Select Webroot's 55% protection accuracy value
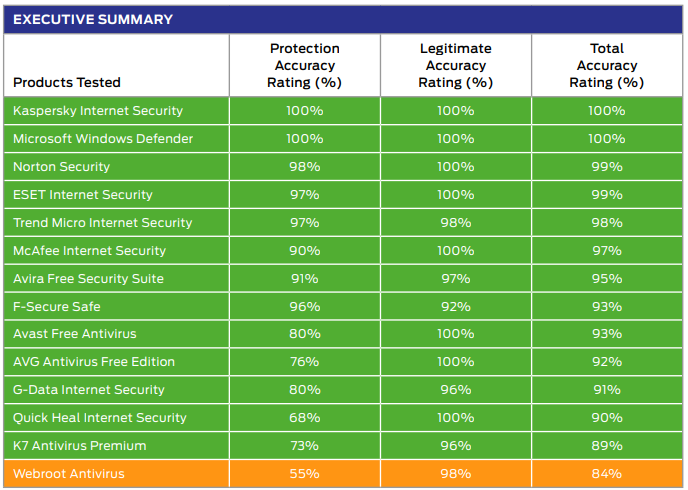The image size is (688, 490). [x=305, y=473]
